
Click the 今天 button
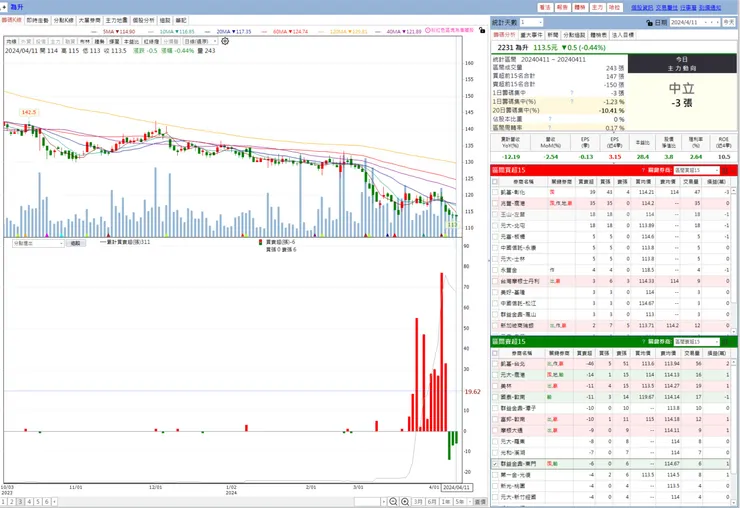[729, 22]
